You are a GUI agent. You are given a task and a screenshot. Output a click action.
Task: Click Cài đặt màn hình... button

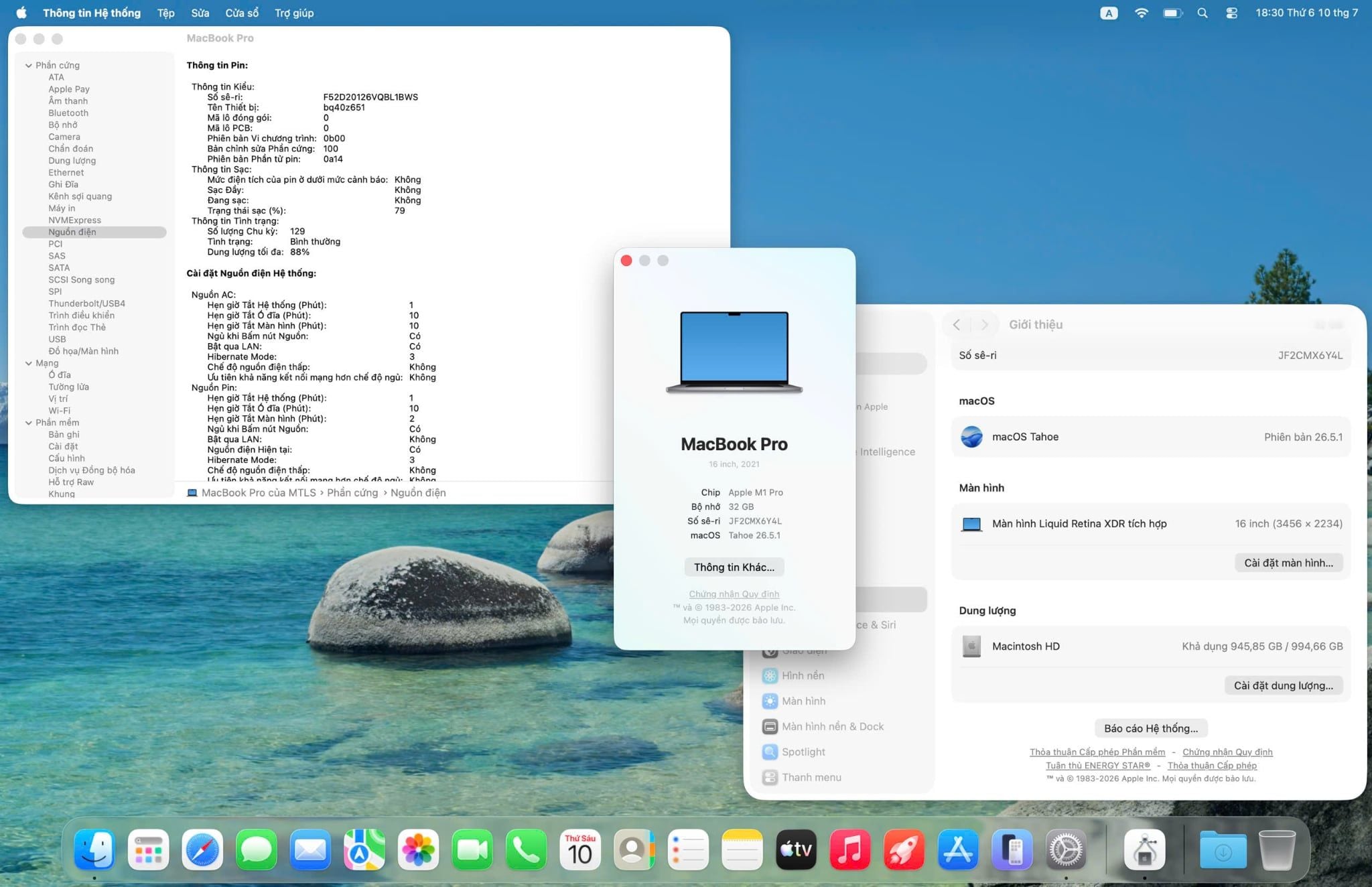click(x=1288, y=563)
